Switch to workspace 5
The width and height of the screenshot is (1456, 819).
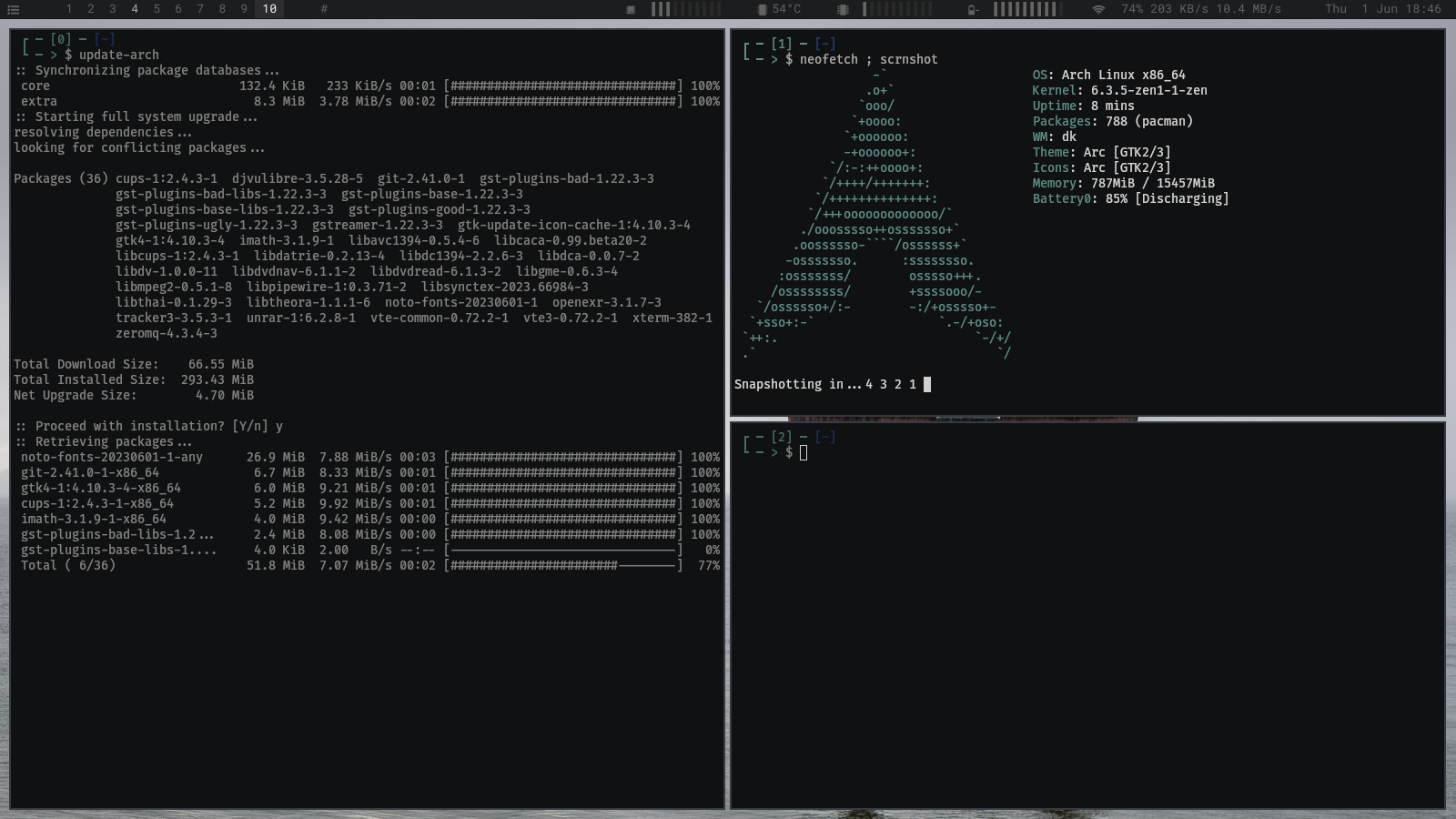click(x=157, y=9)
